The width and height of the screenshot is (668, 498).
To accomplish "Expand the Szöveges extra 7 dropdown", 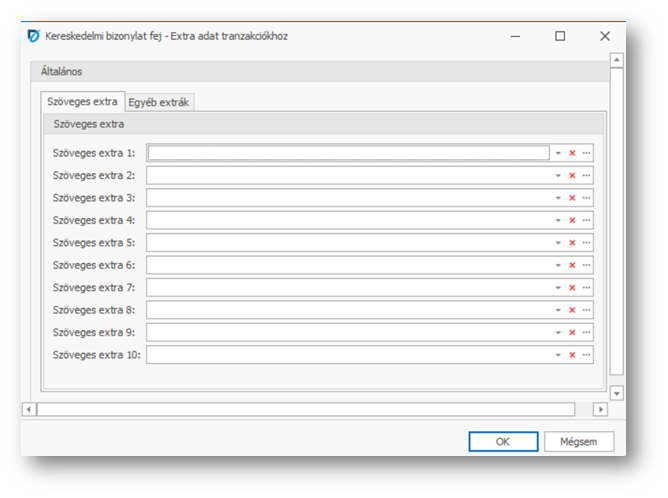I will tap(558, 288).
